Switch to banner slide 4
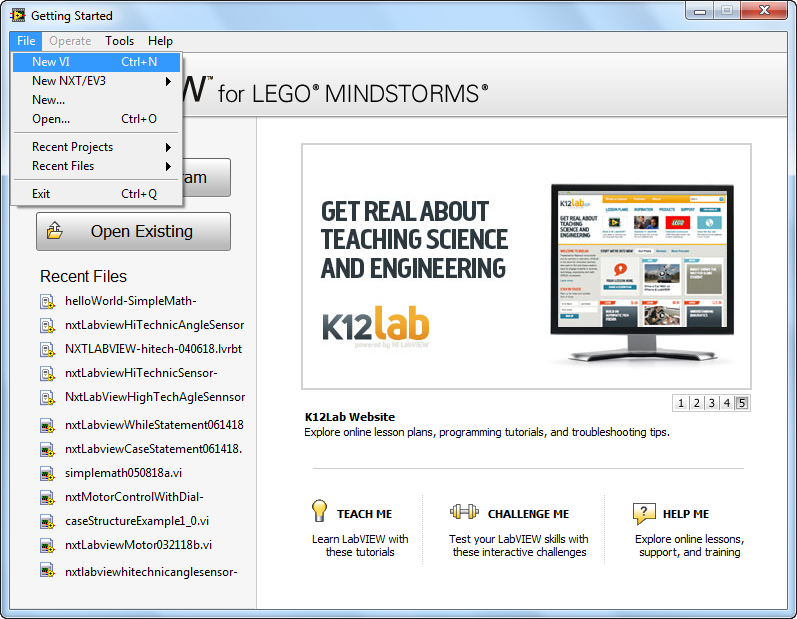Image resolution: width=797 pixels, height=619 pixels. pyautogui.click(x=727, y=403)
